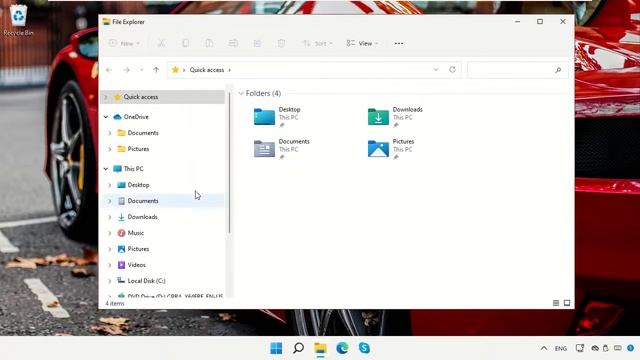Open the View dropdown menu
Image resolution: width=640 pixels, height=360 pixels.
click(x=362, y=43)
